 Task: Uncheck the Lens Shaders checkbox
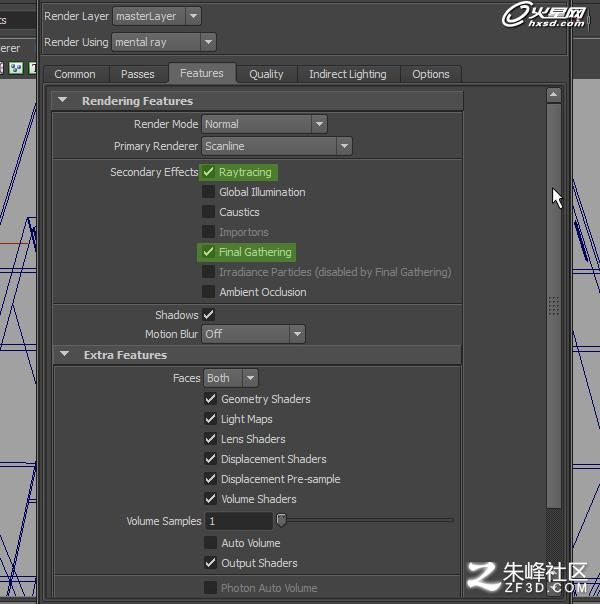(x=210, y=439)
